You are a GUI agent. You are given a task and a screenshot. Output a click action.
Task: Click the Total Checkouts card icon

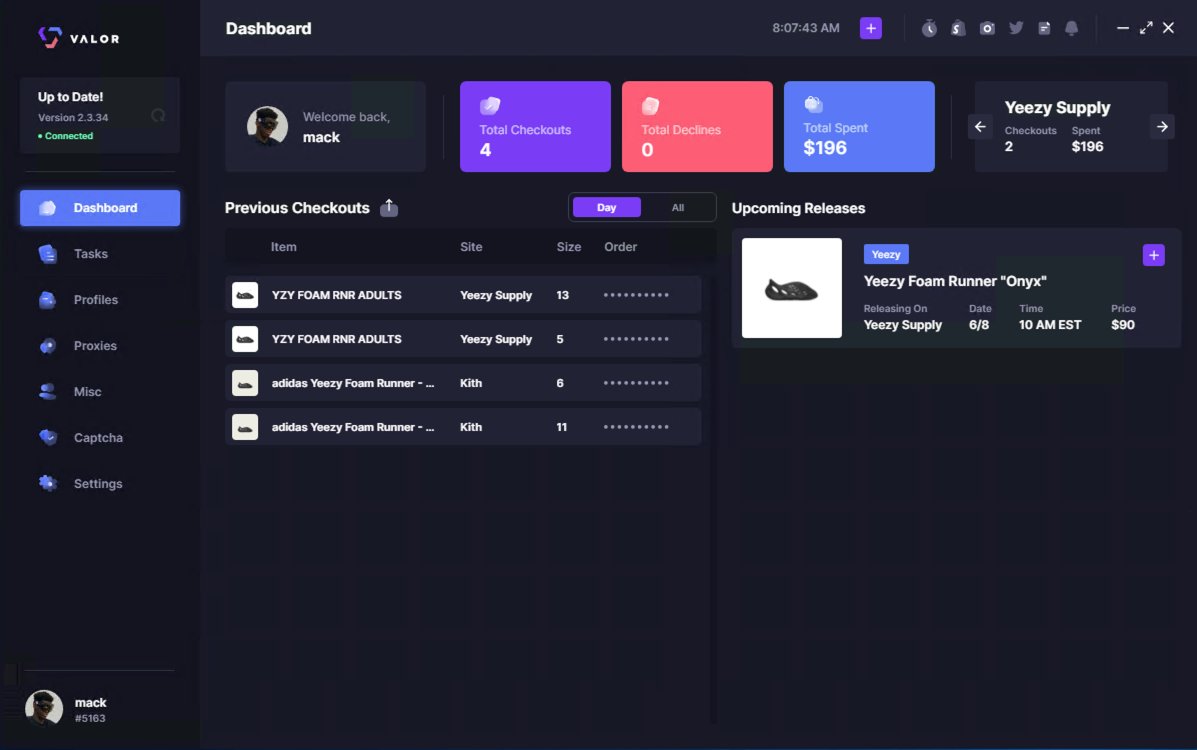coord(490,105)
